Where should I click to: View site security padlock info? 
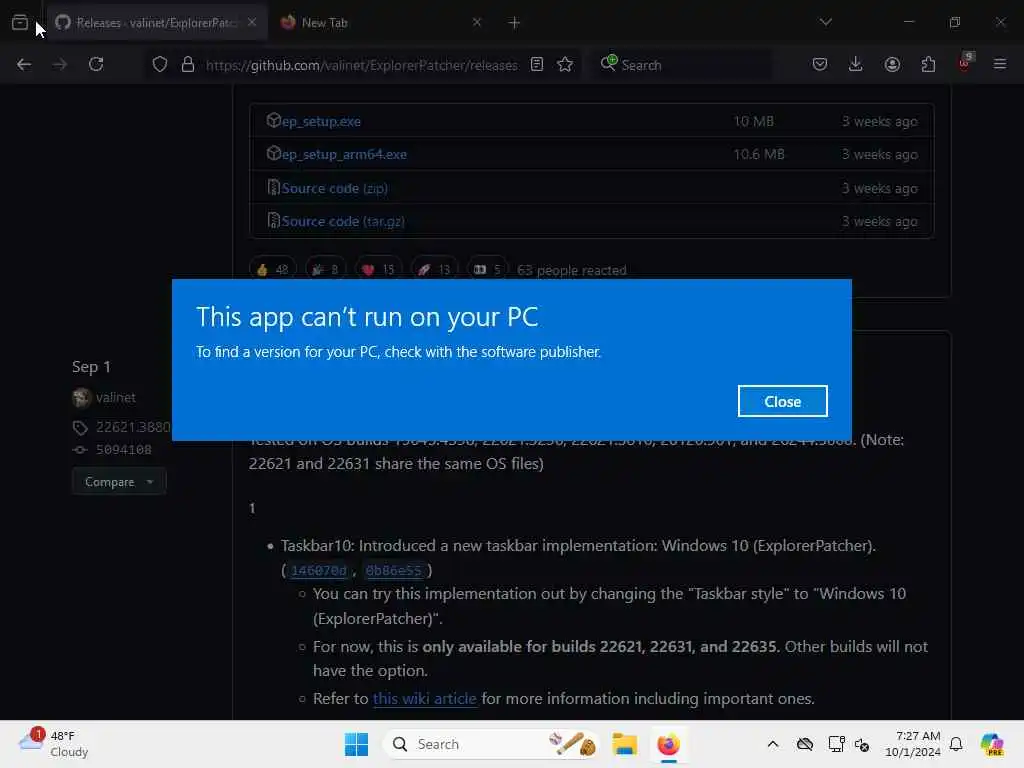188,65
